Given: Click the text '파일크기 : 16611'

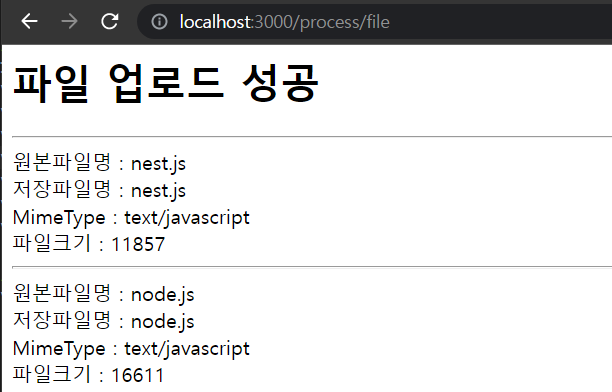Looking at the screenshot, I should [89, 374].
